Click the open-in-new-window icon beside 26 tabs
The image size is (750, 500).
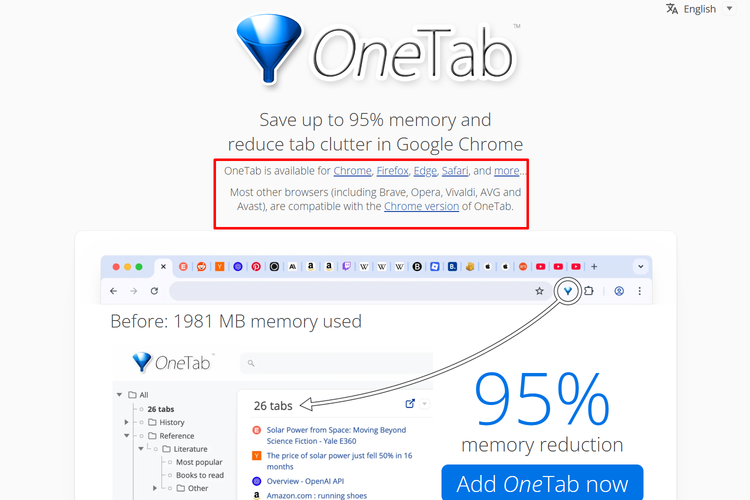point(410,404)
